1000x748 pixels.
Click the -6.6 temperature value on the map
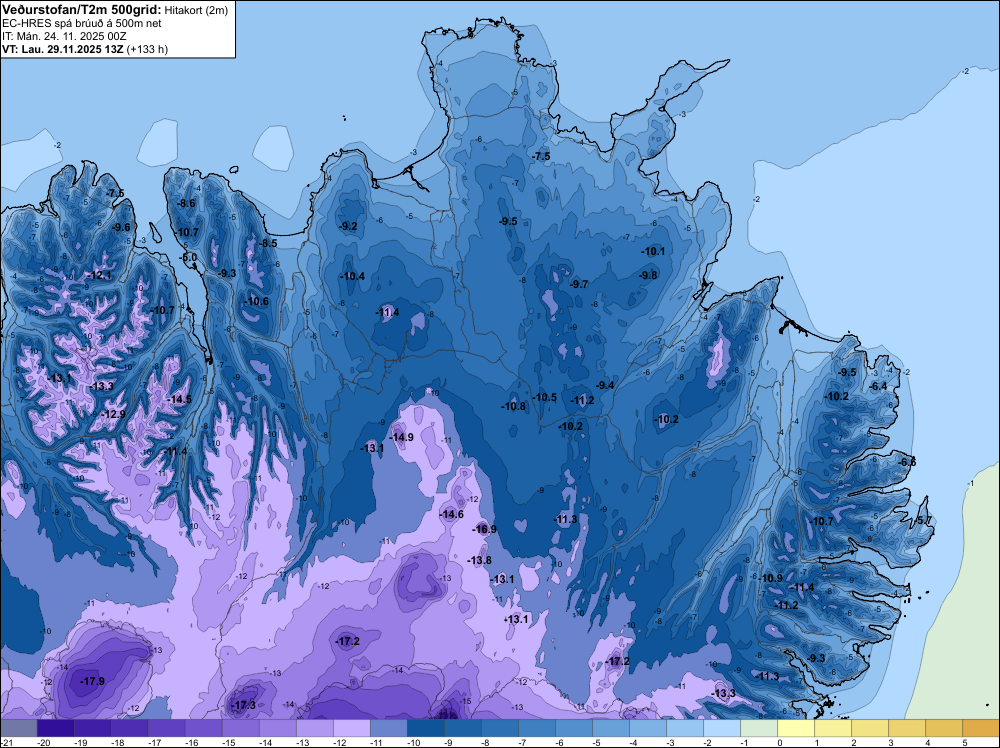coord(907,462)
